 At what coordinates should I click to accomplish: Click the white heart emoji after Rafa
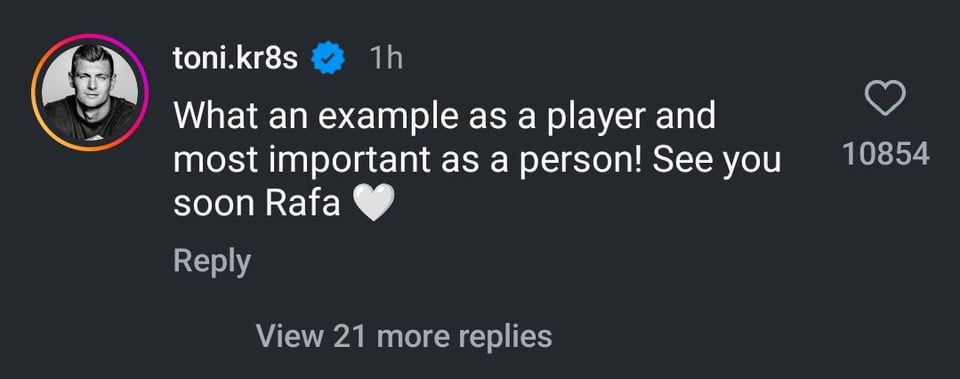[374, 203]
